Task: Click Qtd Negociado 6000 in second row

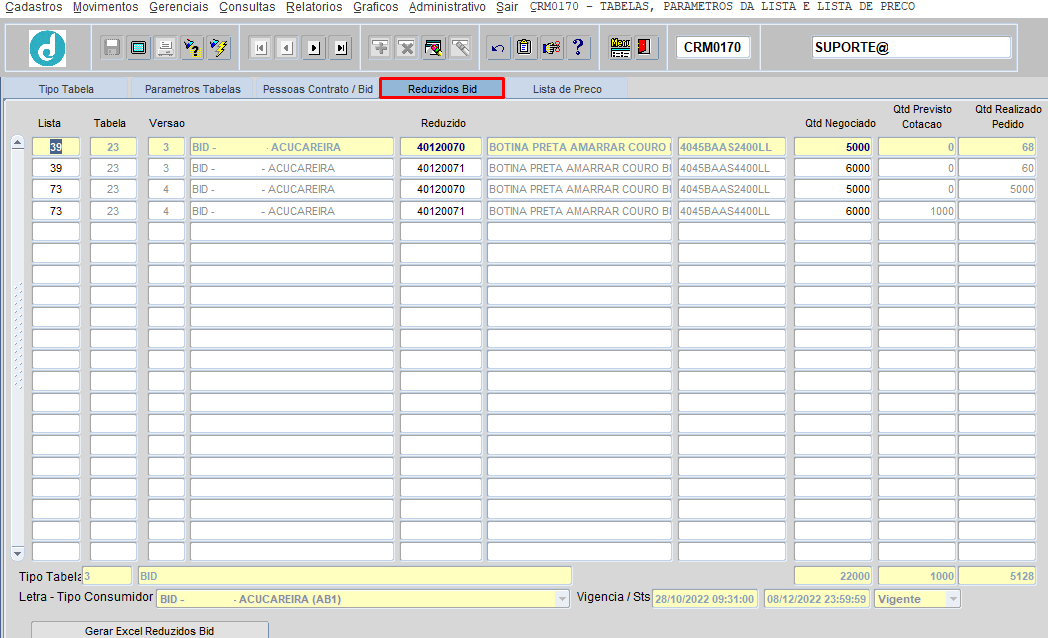Action: coord(833,168)
